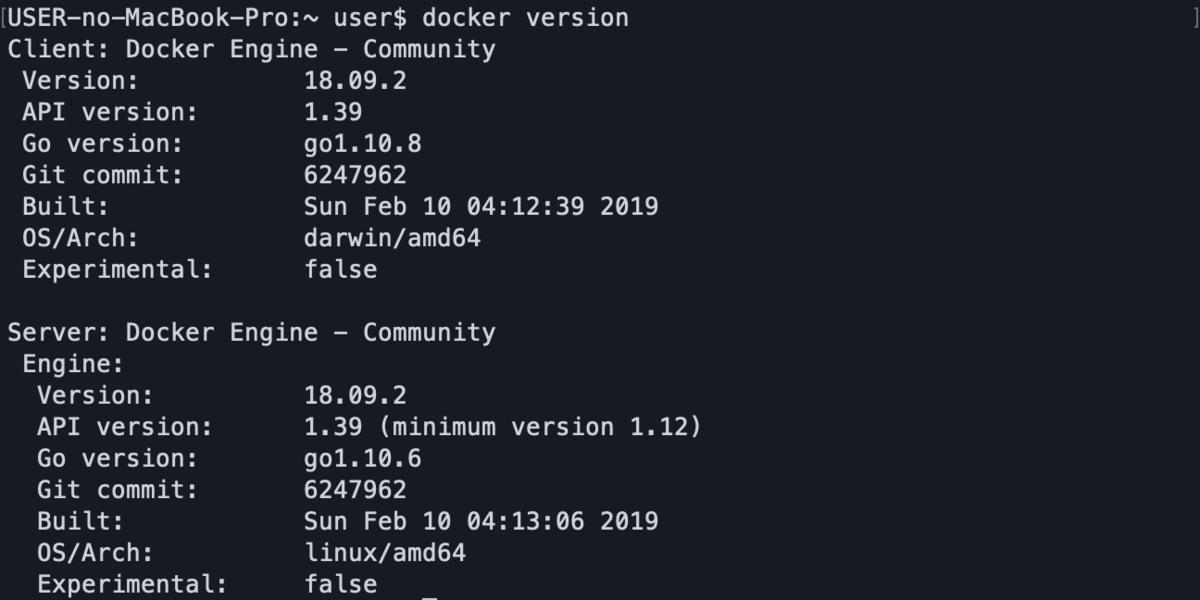Click the 'USER-no-MacBook-Pro:~ user$' shell prompt
1200x600 pixels.
[208, 17]
